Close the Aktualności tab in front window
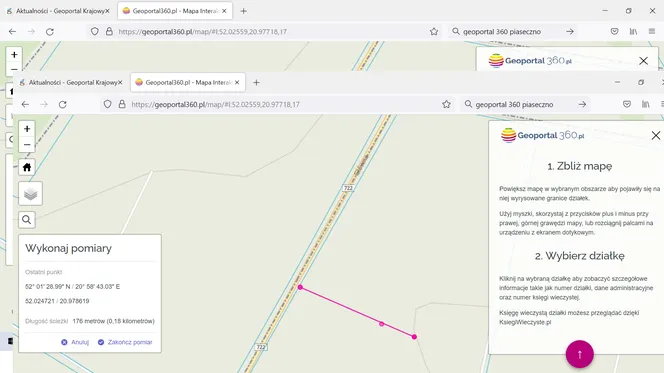664x373 pixels. (x=120, y=83)
